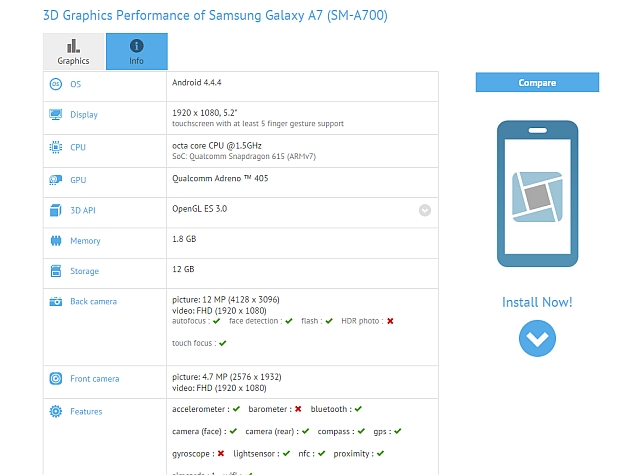Click the Features label
The image size is (635, 475).
coord(86,411)
